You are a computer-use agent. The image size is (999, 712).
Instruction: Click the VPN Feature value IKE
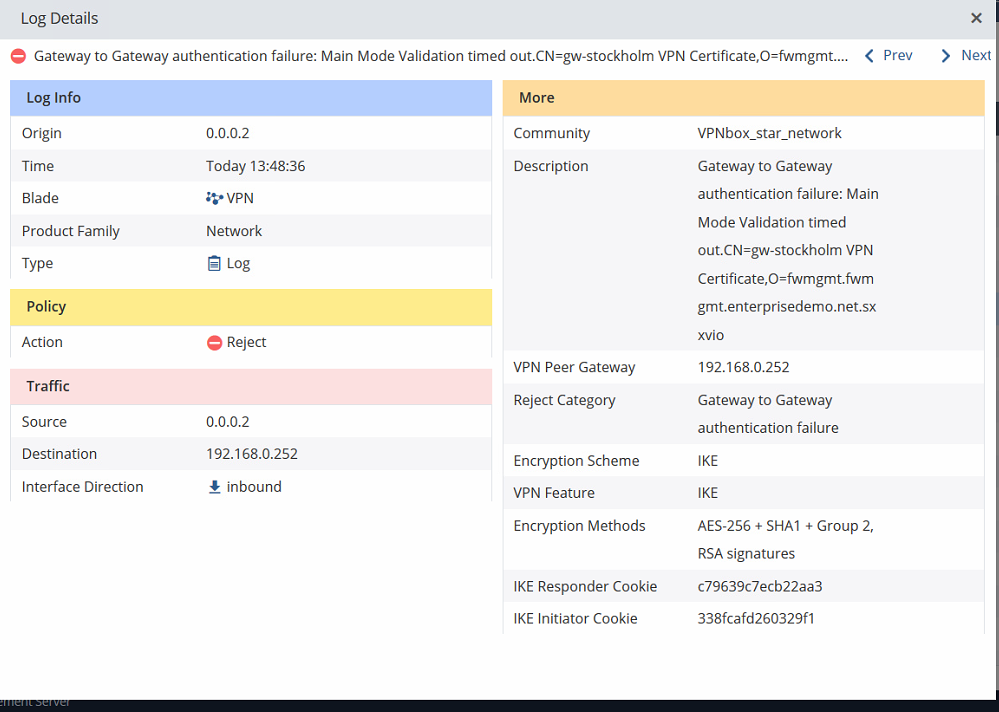pos(708,493)
